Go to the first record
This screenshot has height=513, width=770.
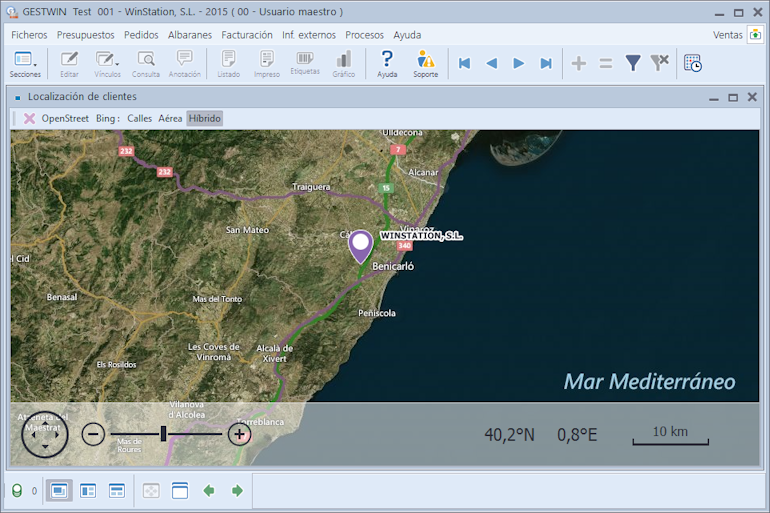(464, 63)
